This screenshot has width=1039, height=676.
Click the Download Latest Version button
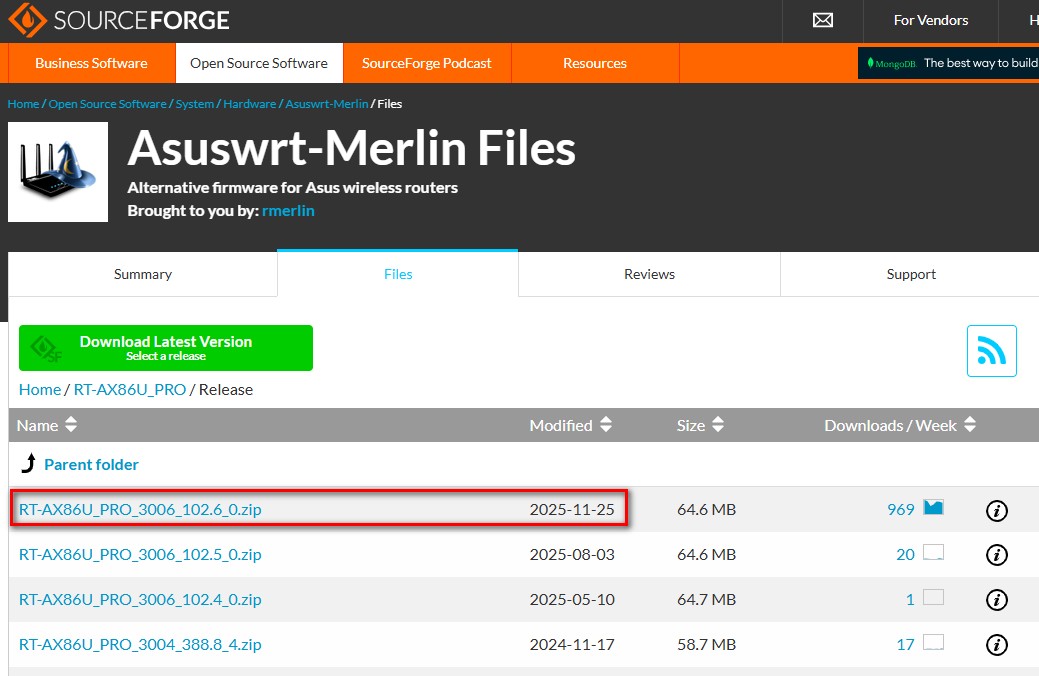[x=166, y=348]
